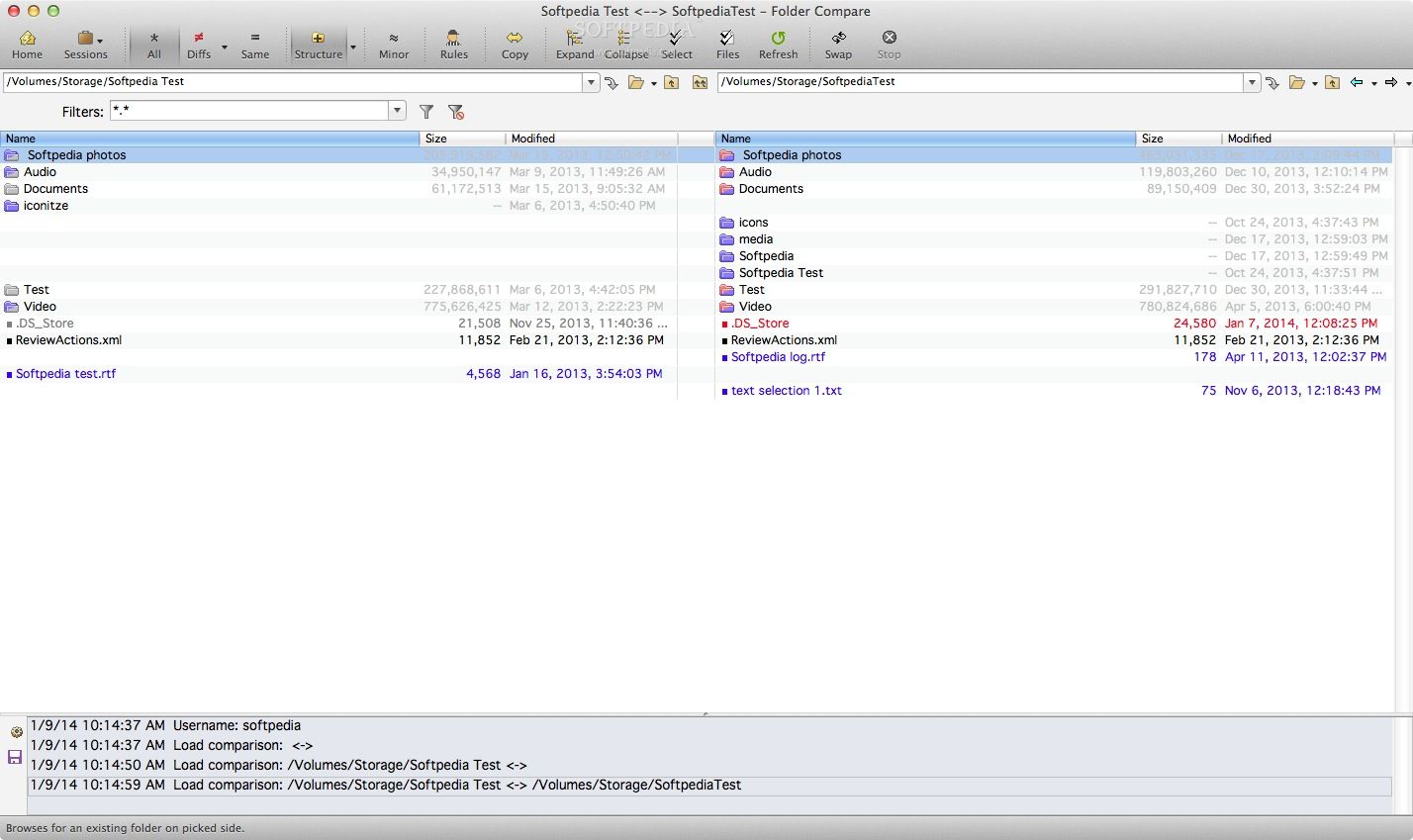Click the Copy toolbar icon
The width and height of the screenshot is (1413, 840).
515,45
